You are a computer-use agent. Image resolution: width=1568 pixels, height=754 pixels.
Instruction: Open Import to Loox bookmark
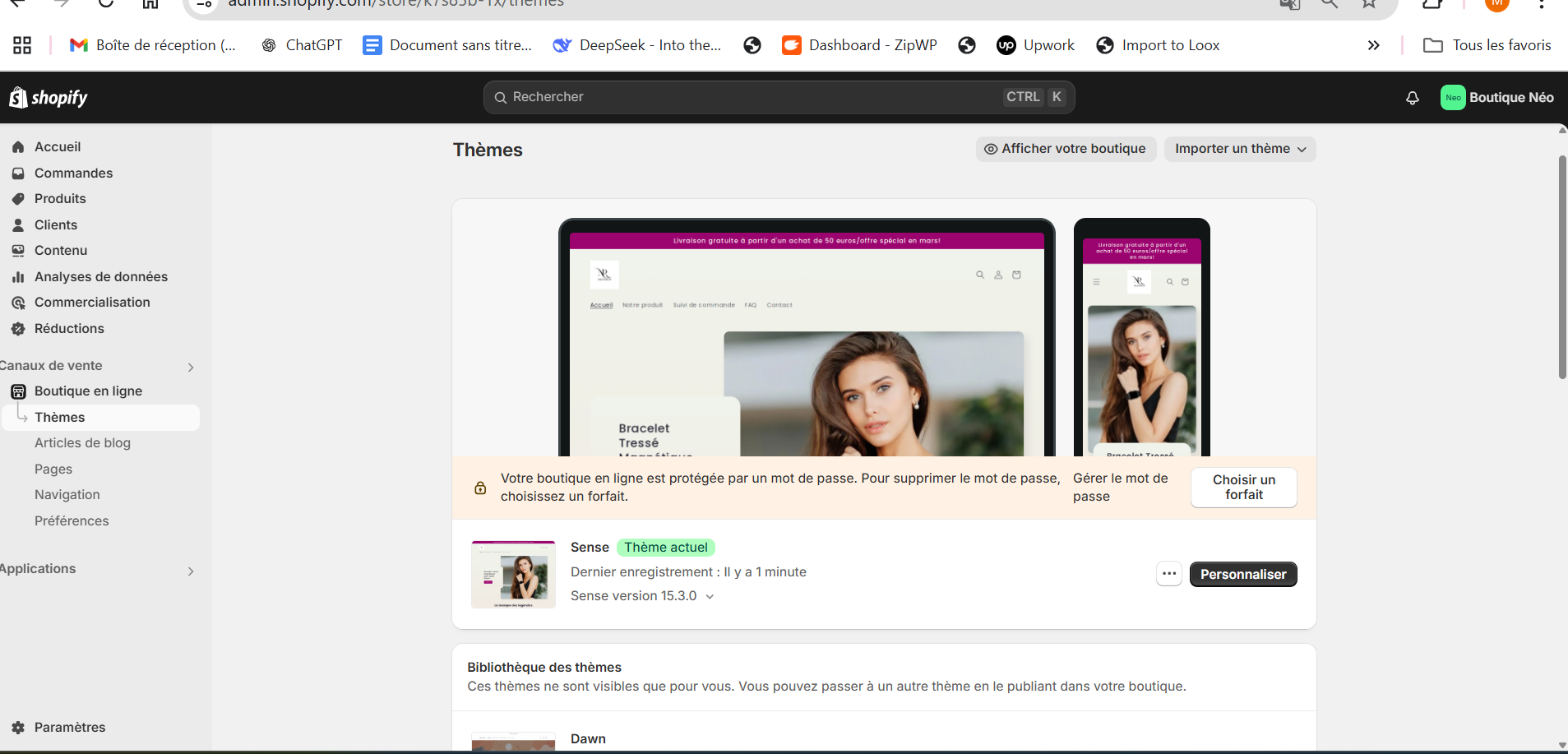pyautogui.click(x=1159, y=45)
